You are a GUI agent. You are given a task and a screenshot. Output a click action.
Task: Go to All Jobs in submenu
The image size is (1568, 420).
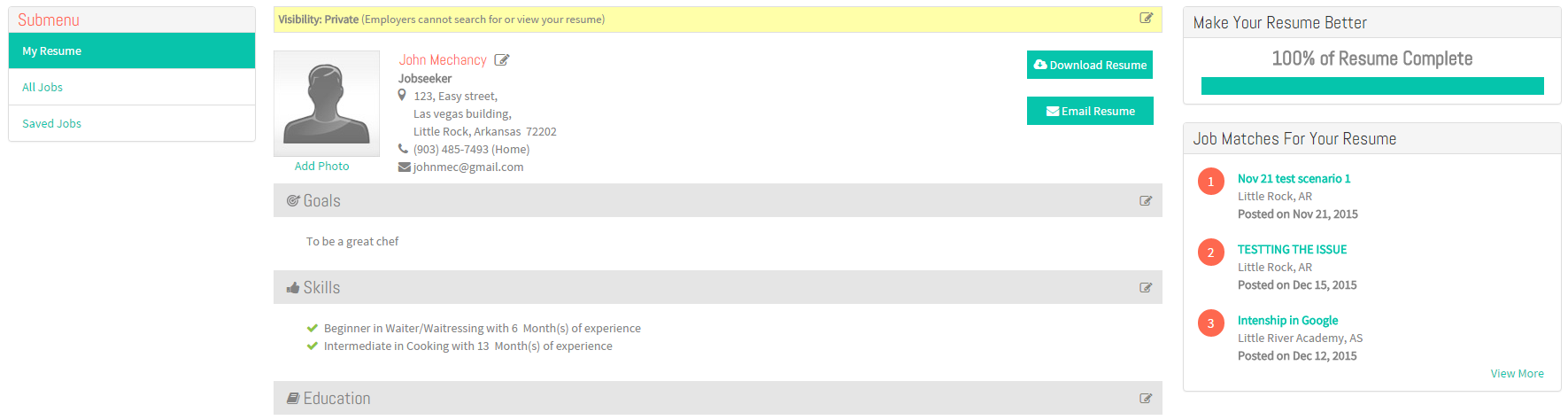132,87
